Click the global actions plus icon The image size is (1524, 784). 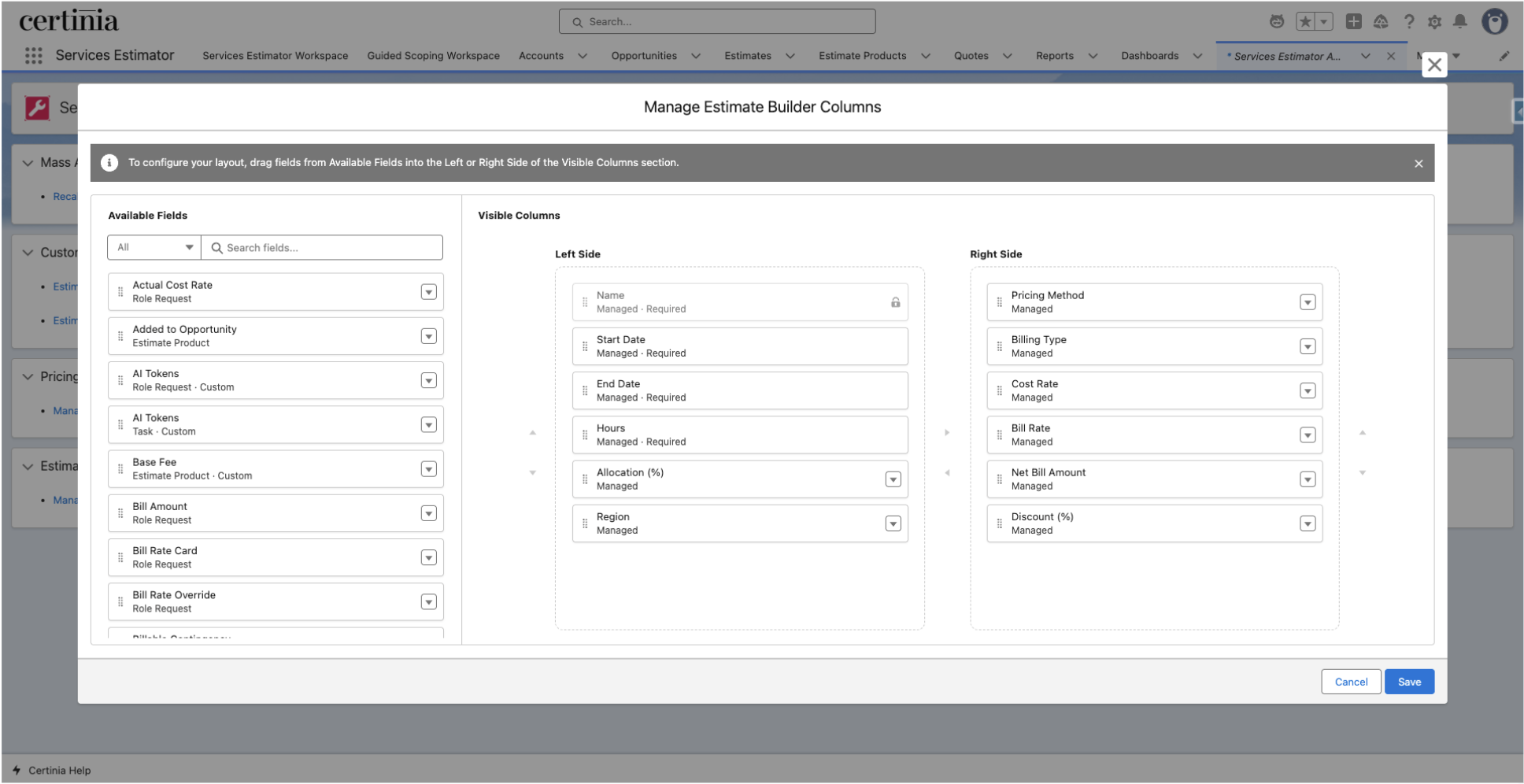click(x=1354, y=22)
